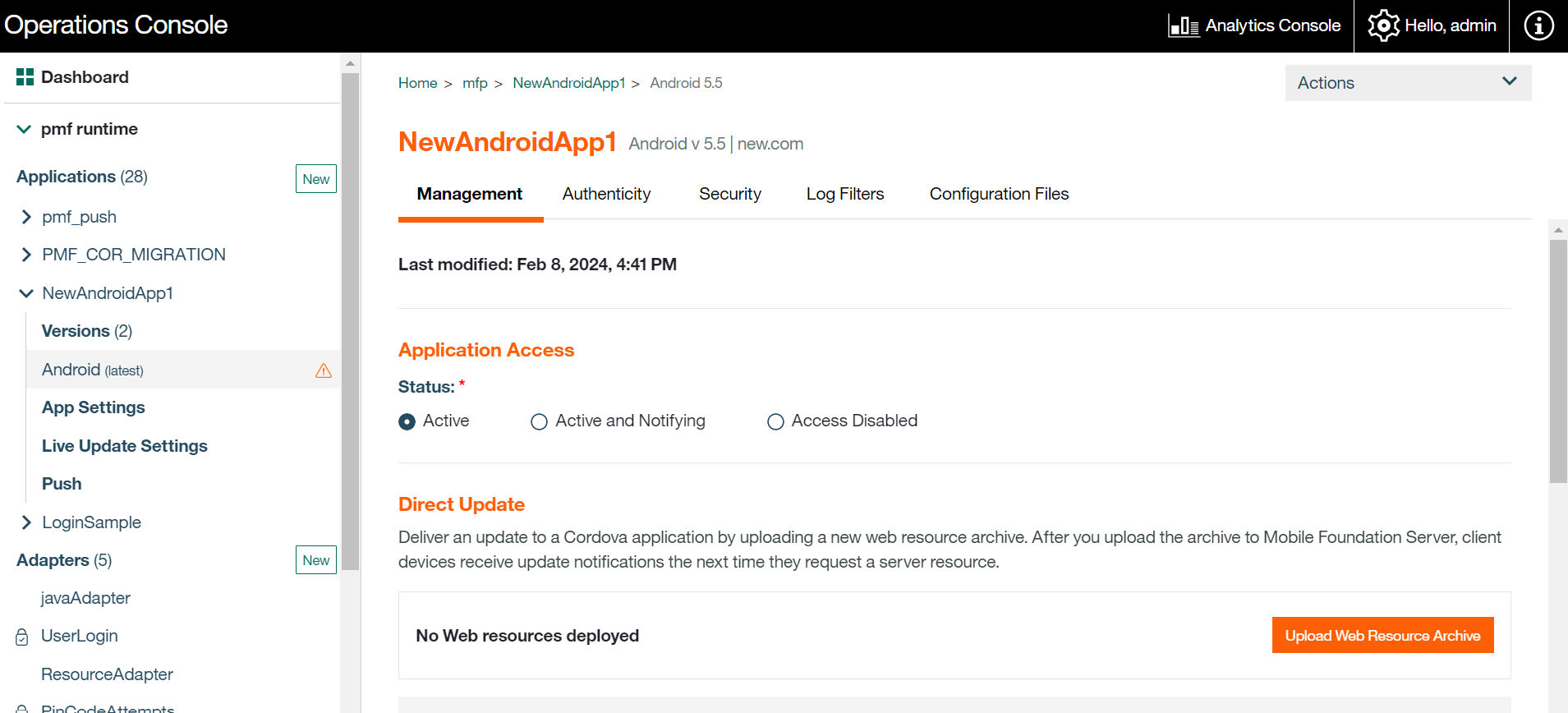Select the Active status radio button

(407, 421)
